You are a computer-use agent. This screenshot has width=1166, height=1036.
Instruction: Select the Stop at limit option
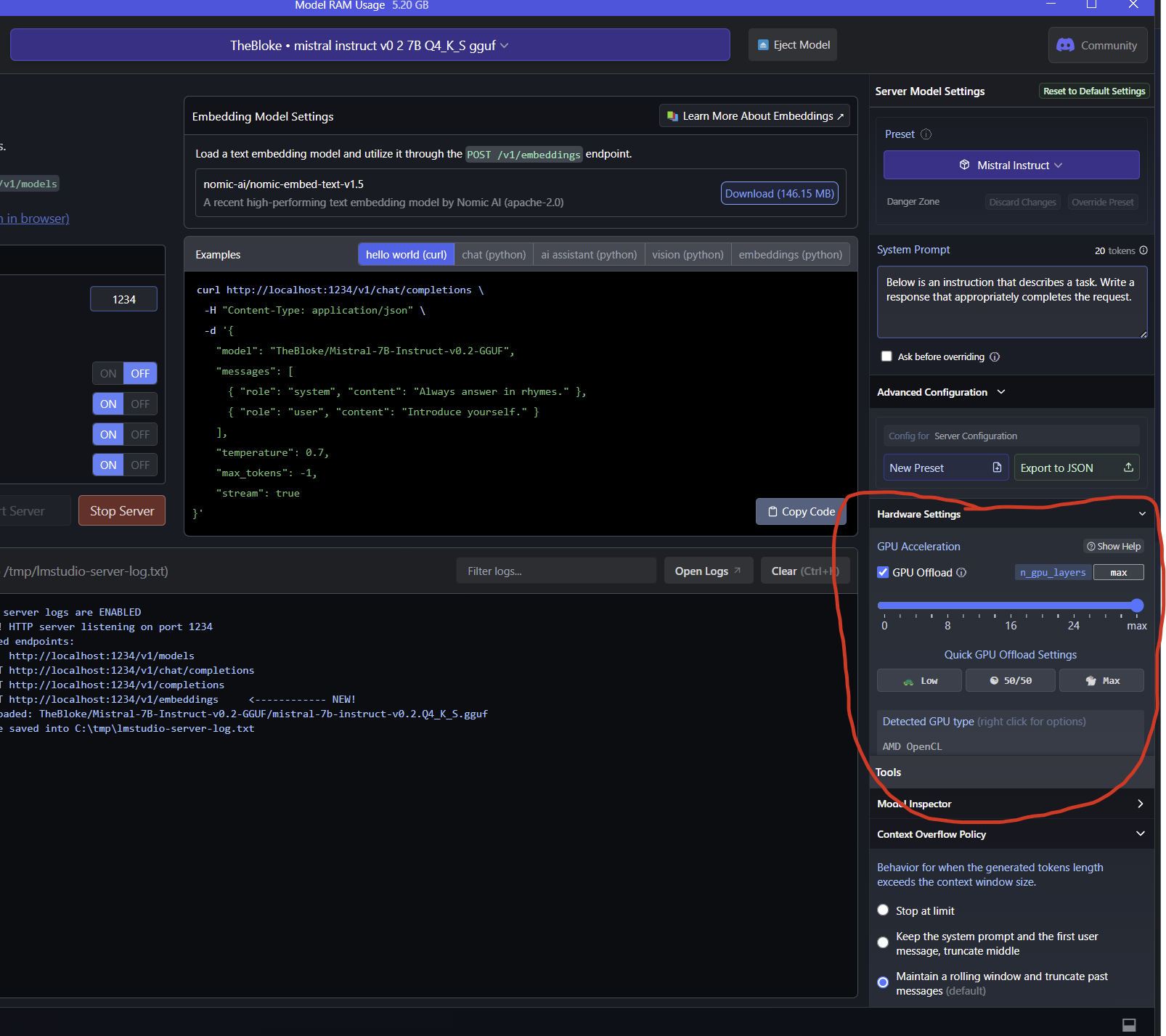pyautogui.click(x=883, y=910)
